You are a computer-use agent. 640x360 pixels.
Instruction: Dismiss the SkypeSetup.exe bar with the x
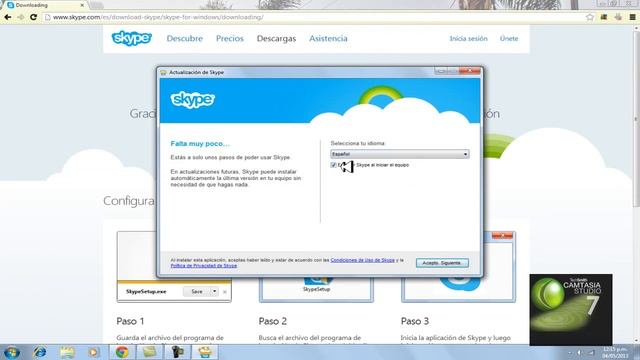224,292
